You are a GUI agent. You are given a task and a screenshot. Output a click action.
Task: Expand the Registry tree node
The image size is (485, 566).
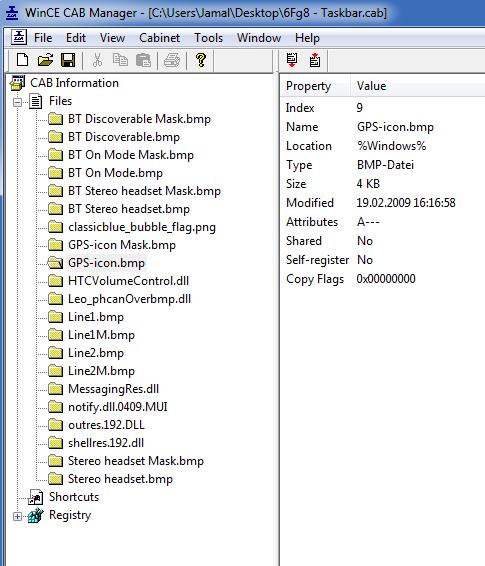tap(17, 517)
